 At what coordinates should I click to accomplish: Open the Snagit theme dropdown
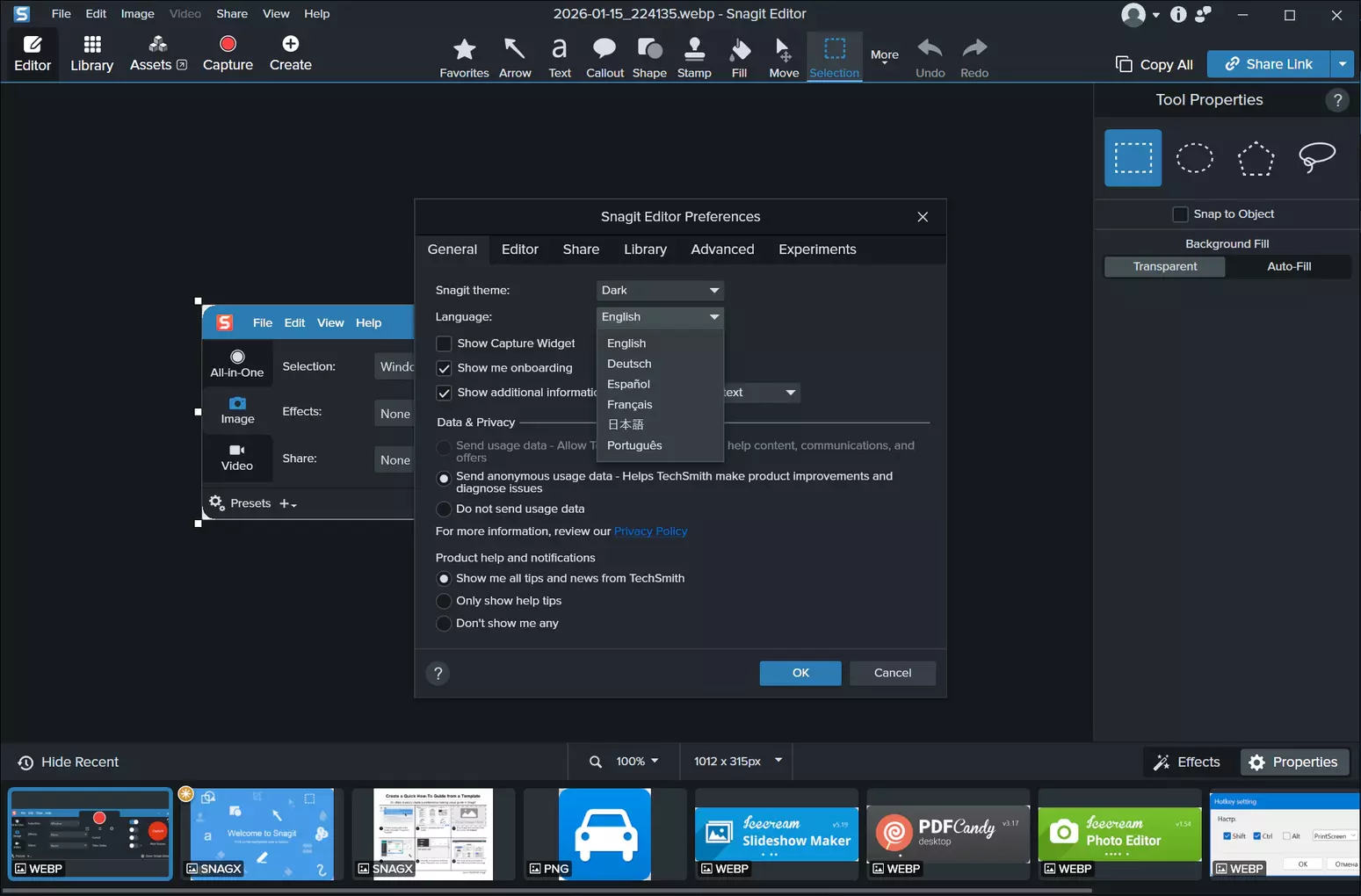[x=660, y=290]
